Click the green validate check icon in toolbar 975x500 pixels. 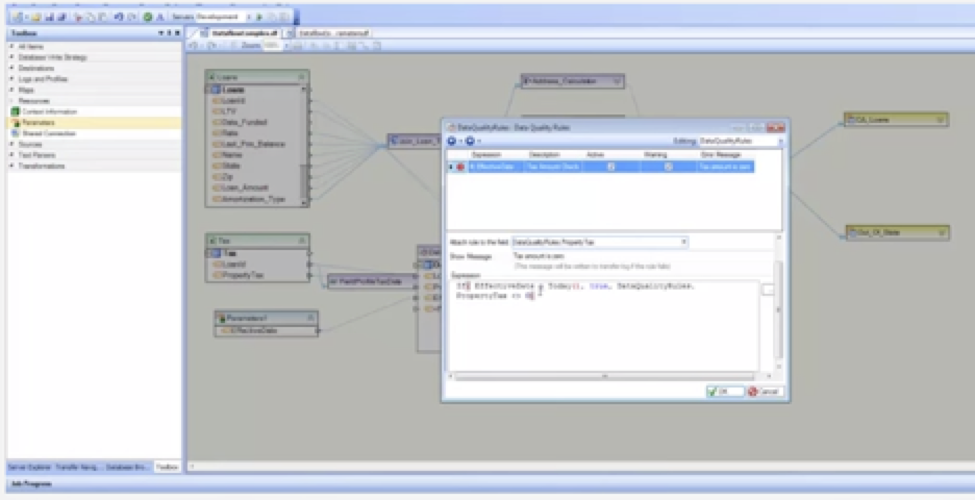[x=148, y=17]
